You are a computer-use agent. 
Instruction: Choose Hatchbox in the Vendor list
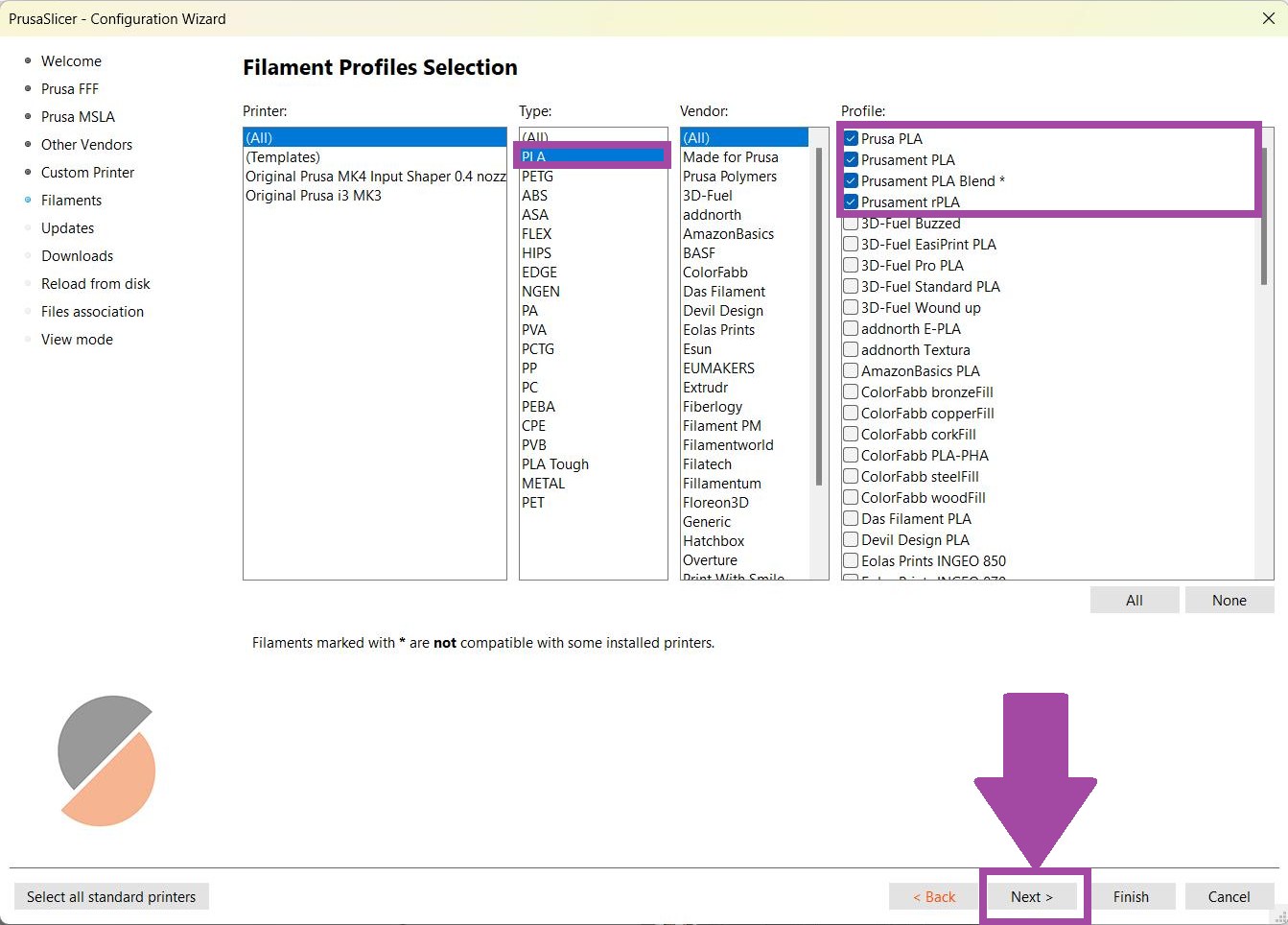pos(714,541)
